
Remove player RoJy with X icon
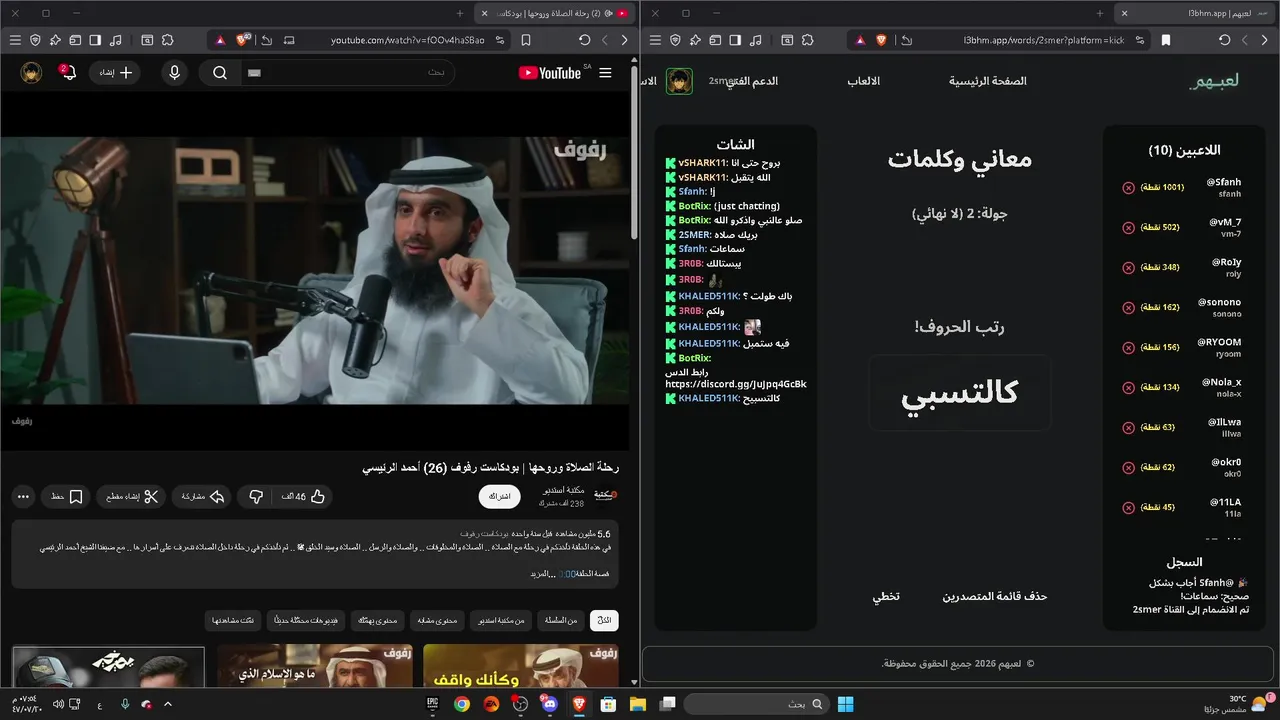pyautogui.click(x=1129, y=267)
